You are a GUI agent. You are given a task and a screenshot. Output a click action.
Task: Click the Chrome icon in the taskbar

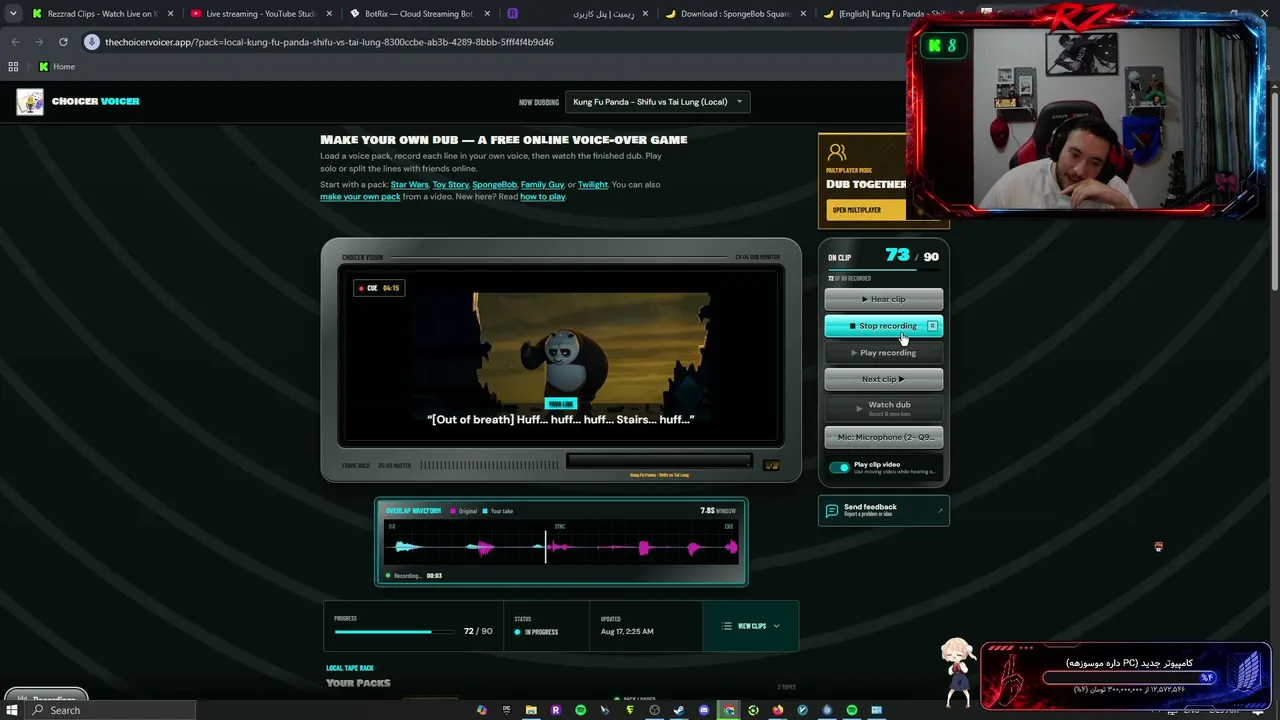pyautogui.click(x=729, y=710)
